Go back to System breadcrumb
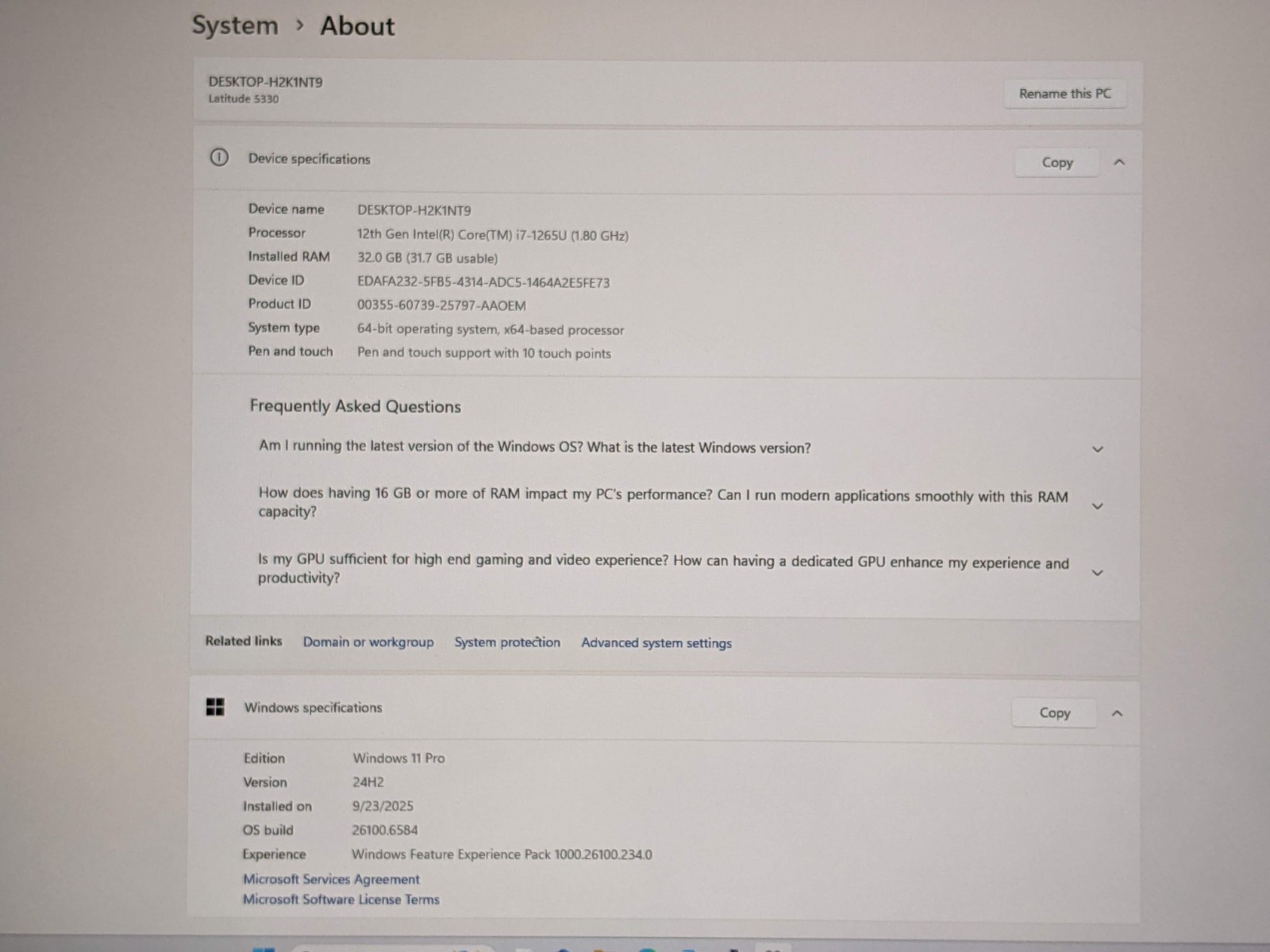 [x=235, y=25]
